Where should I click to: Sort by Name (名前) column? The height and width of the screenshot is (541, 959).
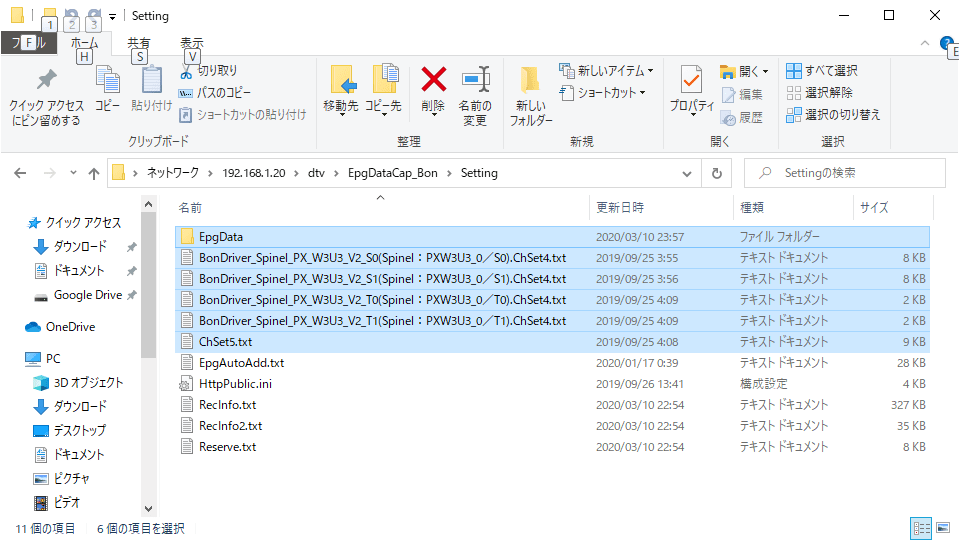click(x=190, y=208)
